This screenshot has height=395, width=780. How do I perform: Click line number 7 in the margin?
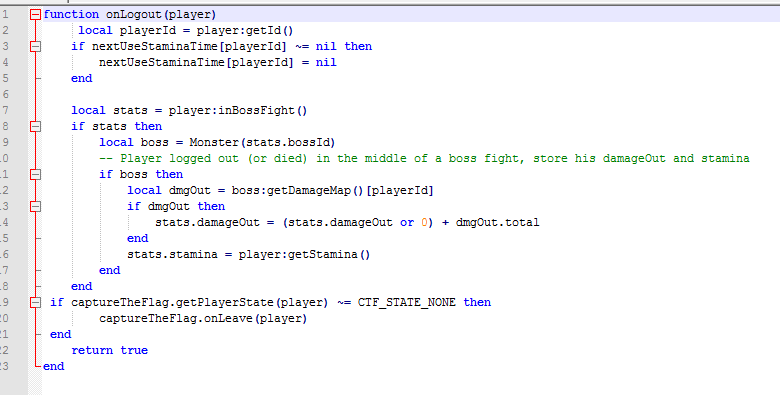(5, 110)
